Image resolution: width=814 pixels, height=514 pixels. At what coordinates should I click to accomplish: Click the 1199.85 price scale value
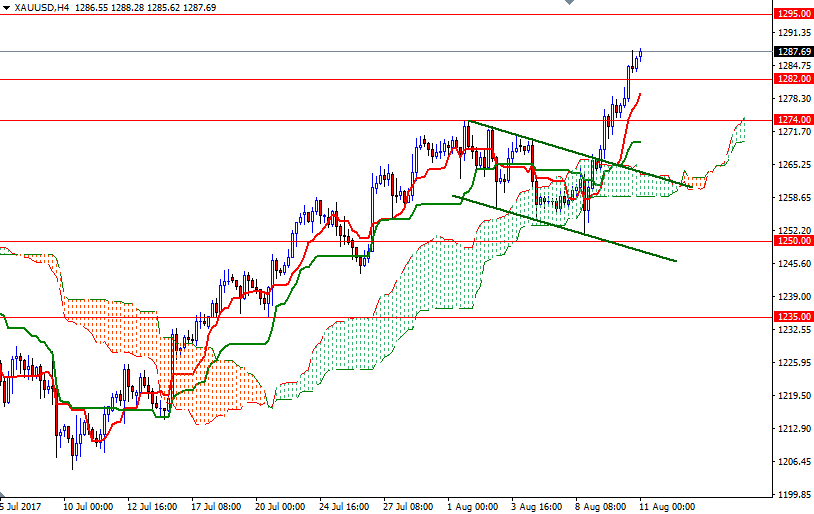[x=794, y=494]
